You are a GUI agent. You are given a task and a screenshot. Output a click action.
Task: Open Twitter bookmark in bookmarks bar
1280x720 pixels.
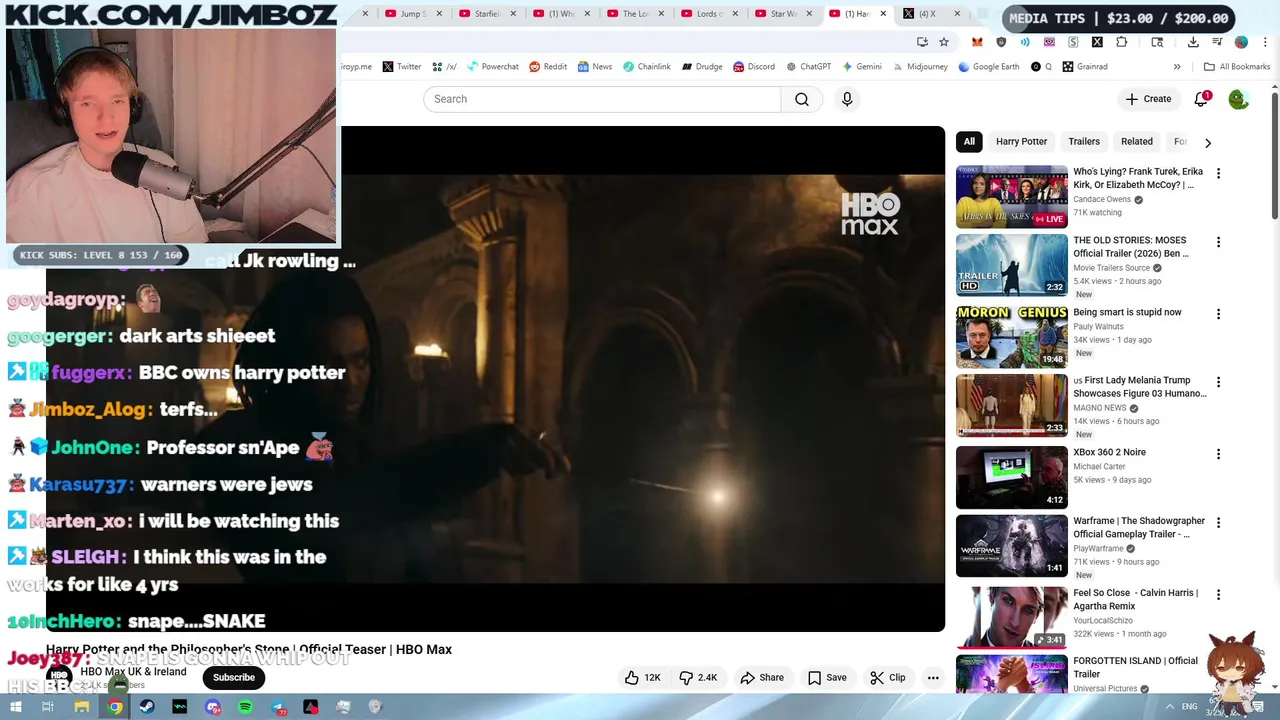[x=402, y=67]
